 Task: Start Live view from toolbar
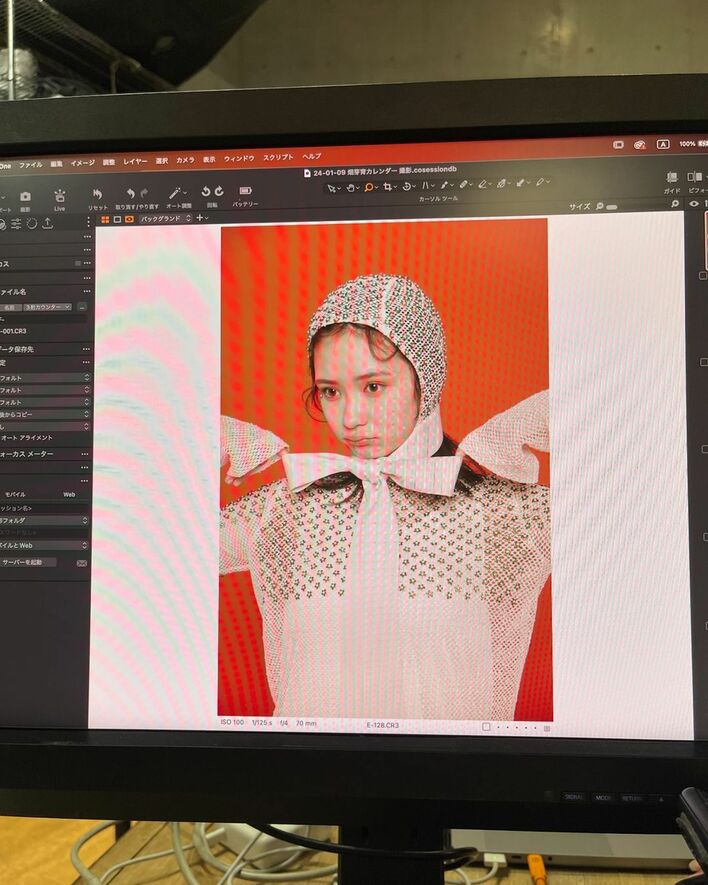pos(60,196)
